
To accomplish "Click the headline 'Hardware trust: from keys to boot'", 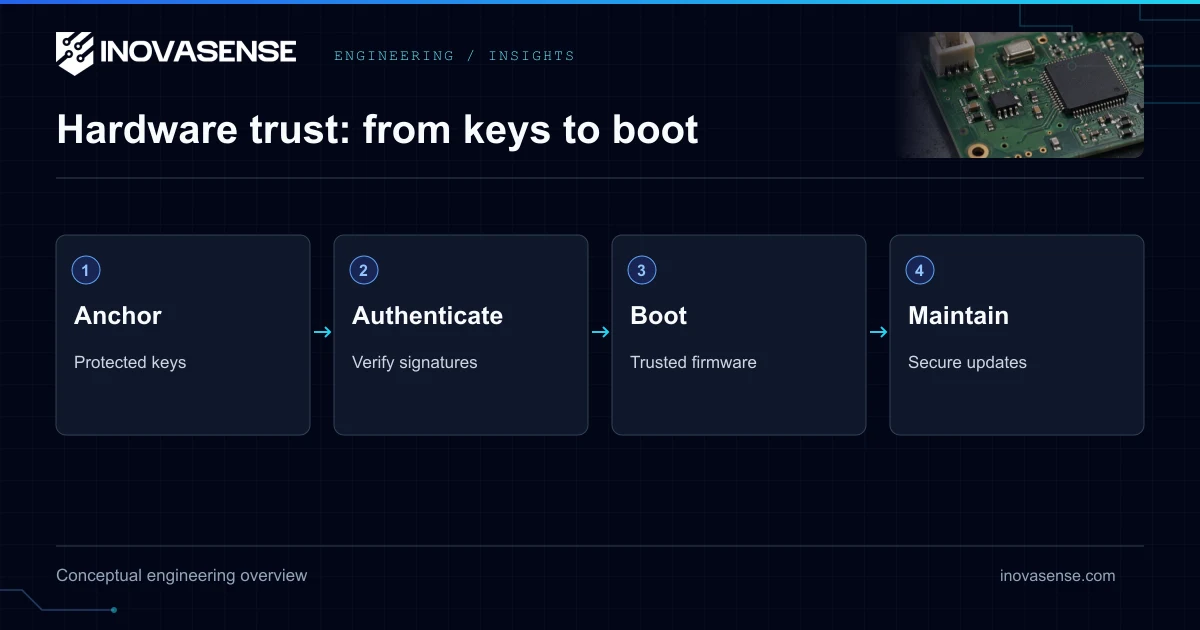I will point(377,130).
